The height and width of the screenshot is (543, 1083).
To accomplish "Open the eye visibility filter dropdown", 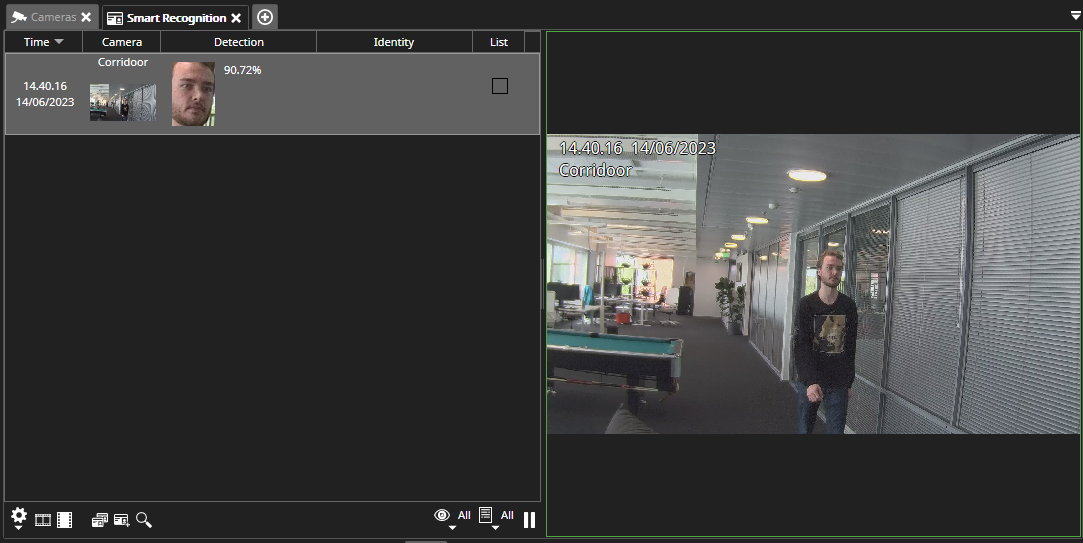I will [x=442, y=517].
